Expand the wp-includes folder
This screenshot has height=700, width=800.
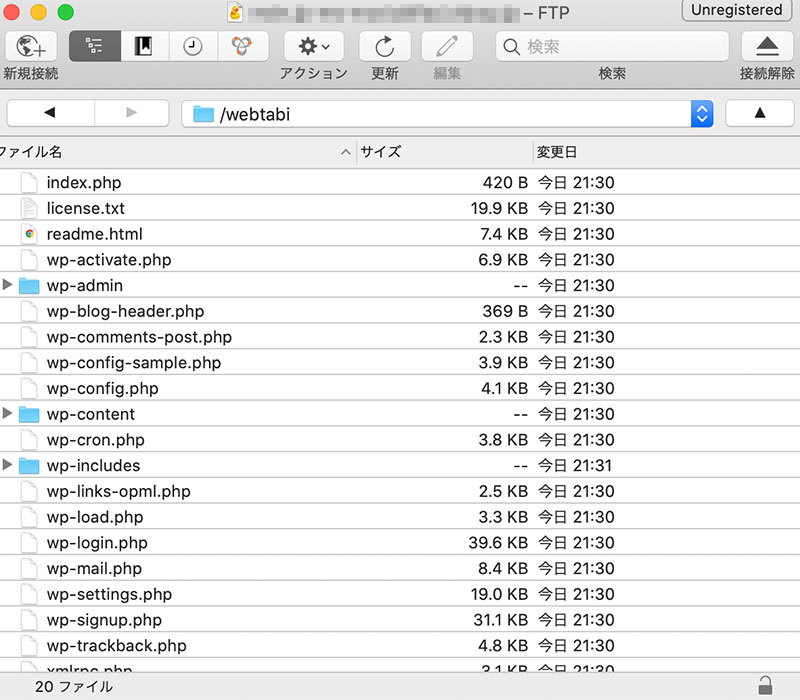[x=9, y=465]
